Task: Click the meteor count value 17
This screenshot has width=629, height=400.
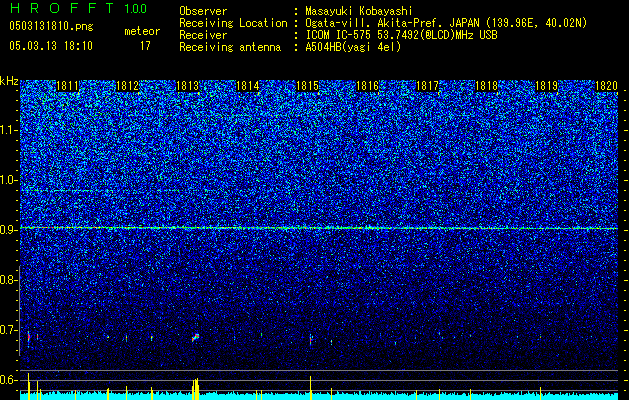Action: (x=145, y=46)
